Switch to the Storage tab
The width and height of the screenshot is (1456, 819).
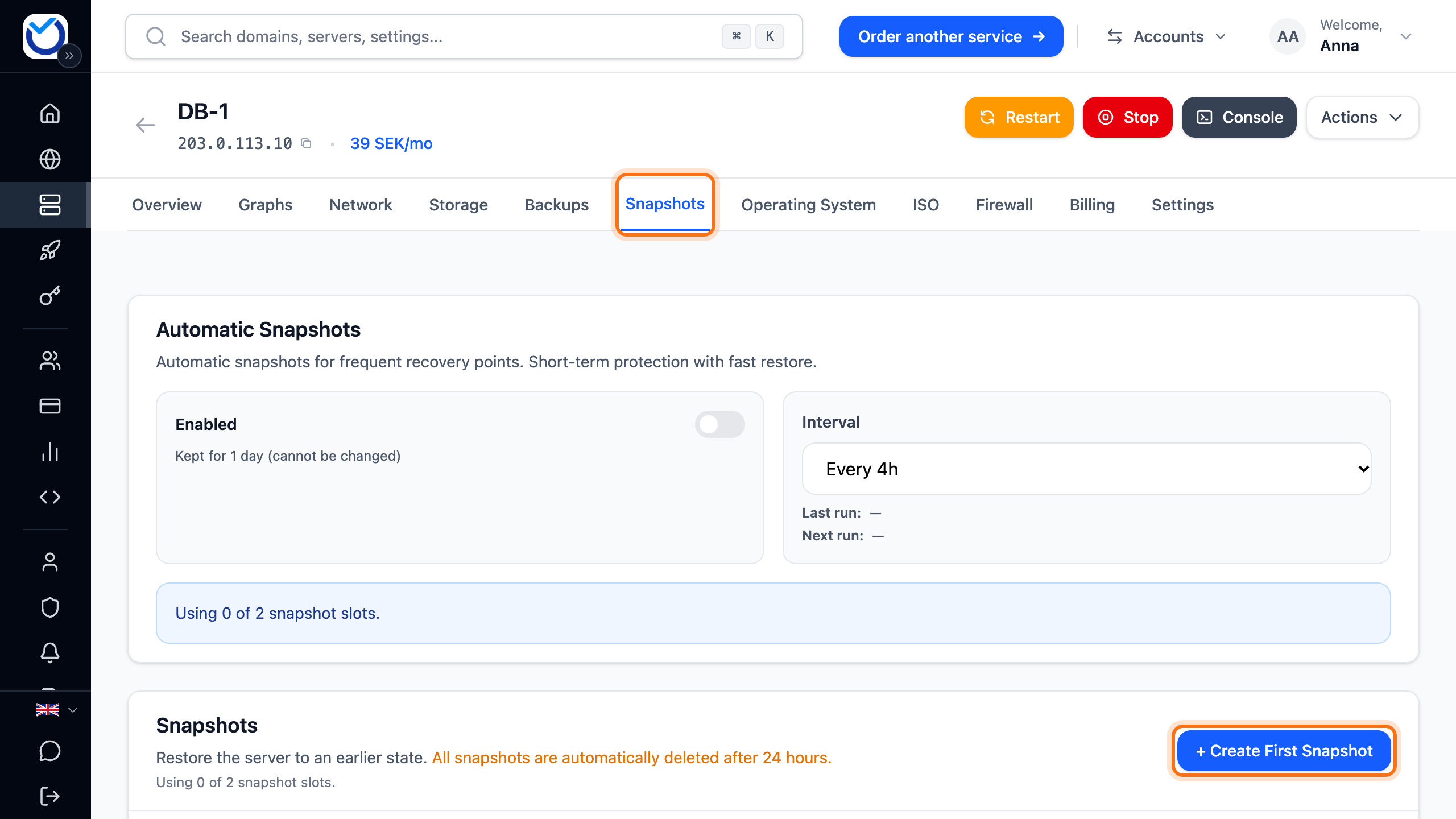(458, 205)
